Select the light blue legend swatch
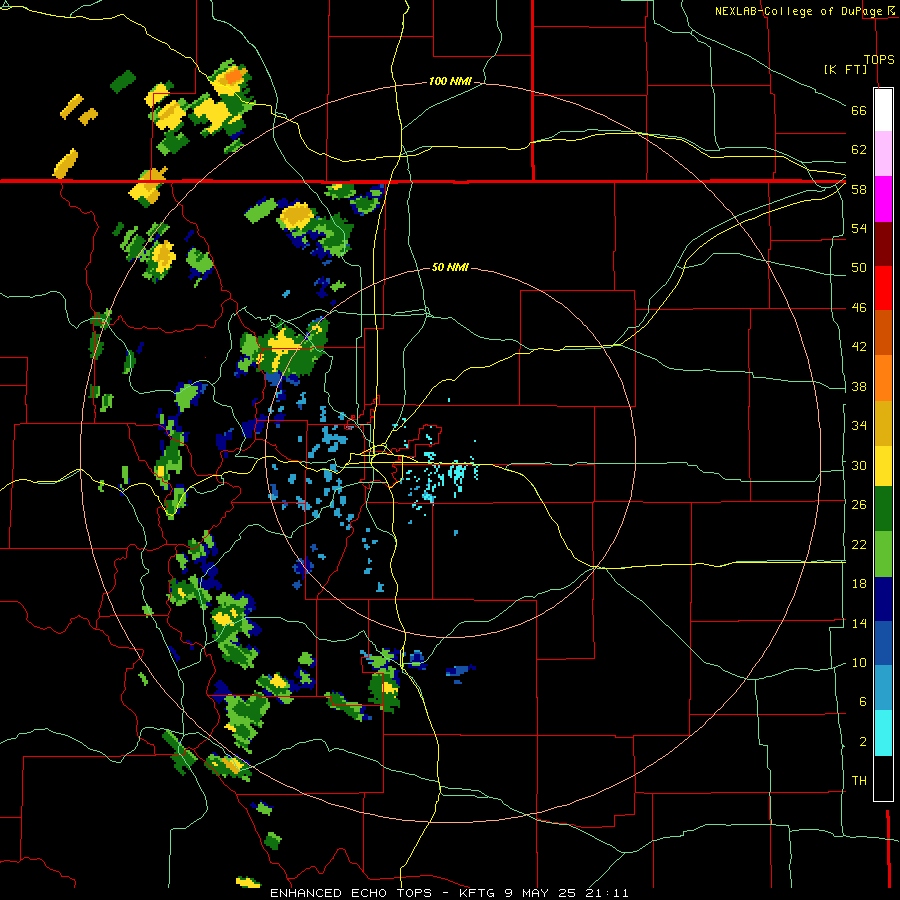 coord(883,688)
